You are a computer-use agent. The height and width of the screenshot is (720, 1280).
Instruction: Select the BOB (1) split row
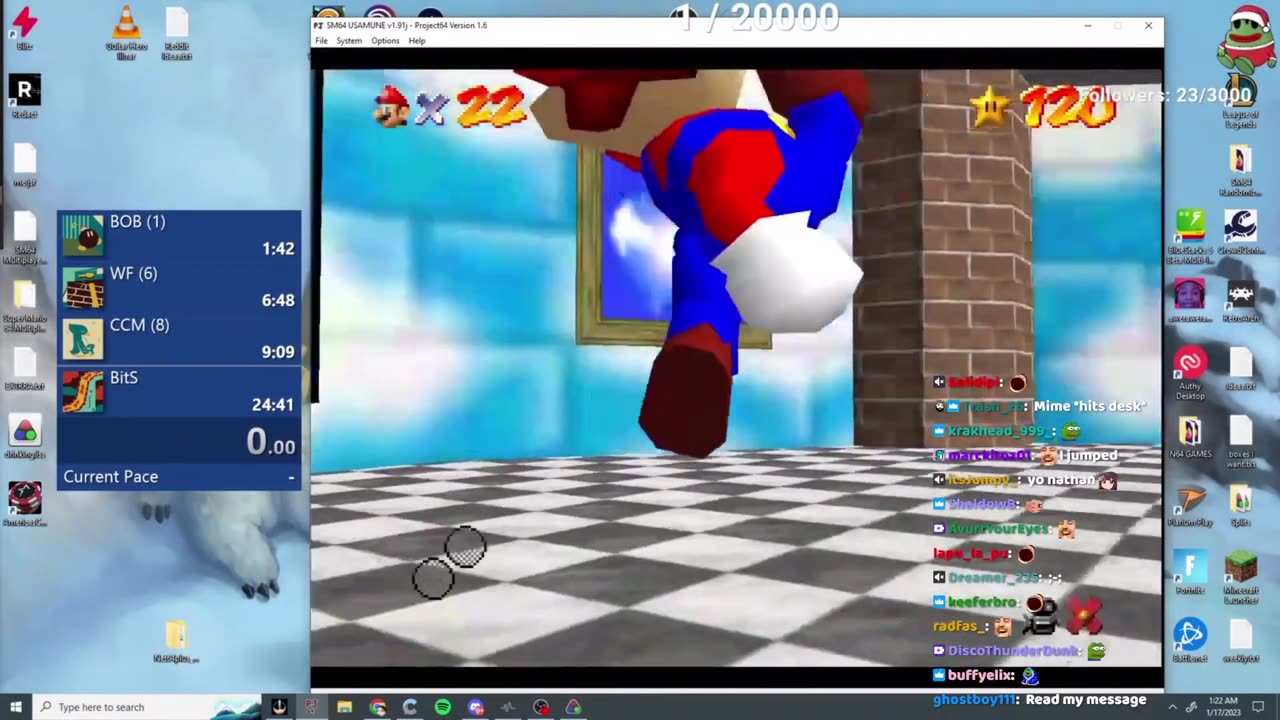(x=179, y=236)
